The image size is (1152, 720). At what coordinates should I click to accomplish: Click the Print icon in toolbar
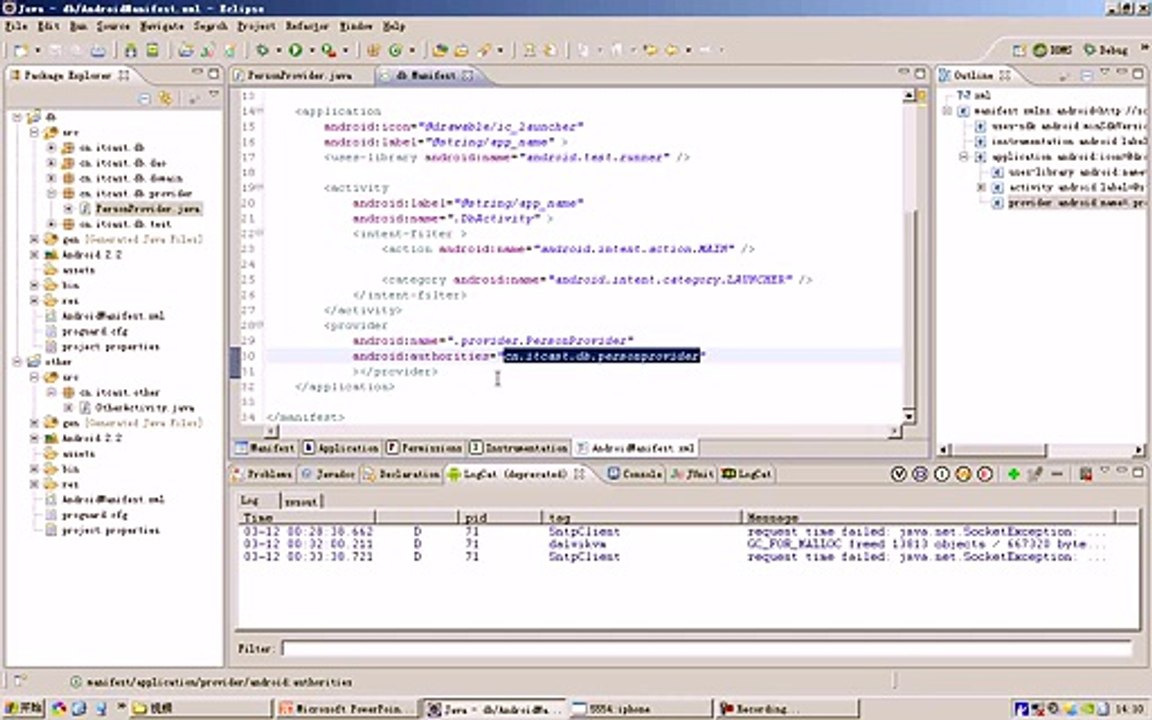(x=98, y=50)
